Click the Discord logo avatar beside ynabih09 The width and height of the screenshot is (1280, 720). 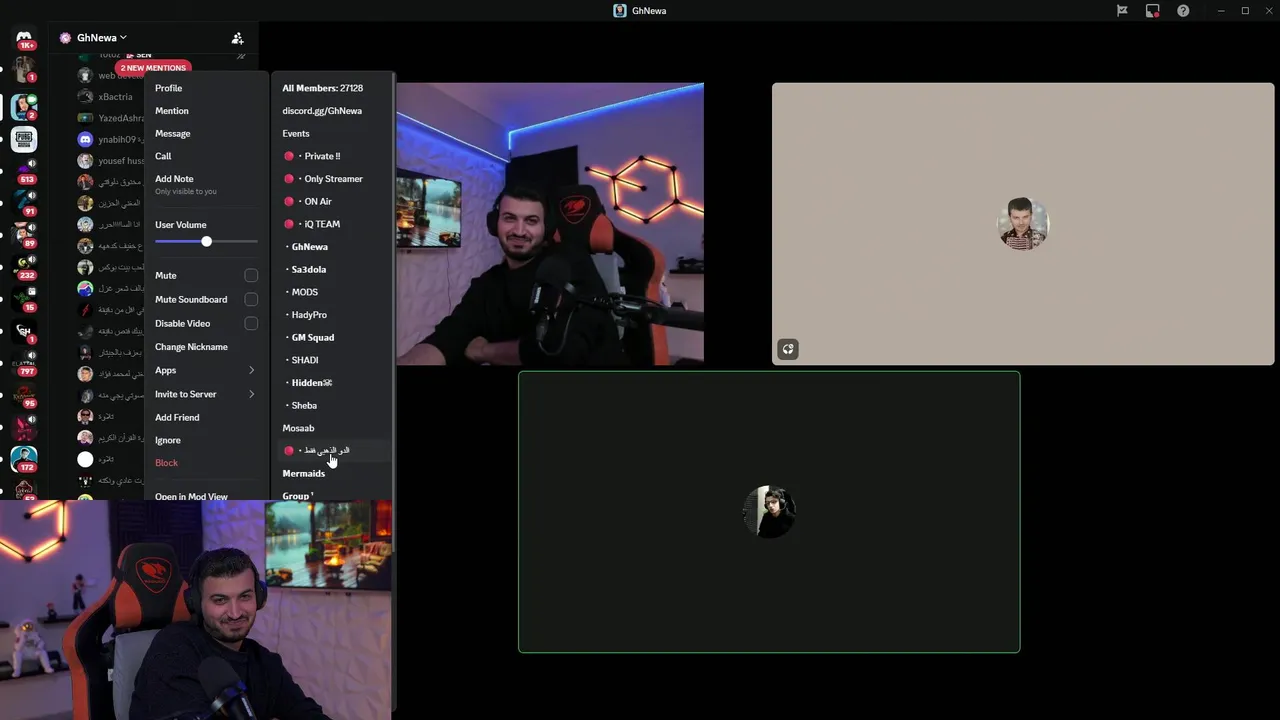[x=85, y=140]
